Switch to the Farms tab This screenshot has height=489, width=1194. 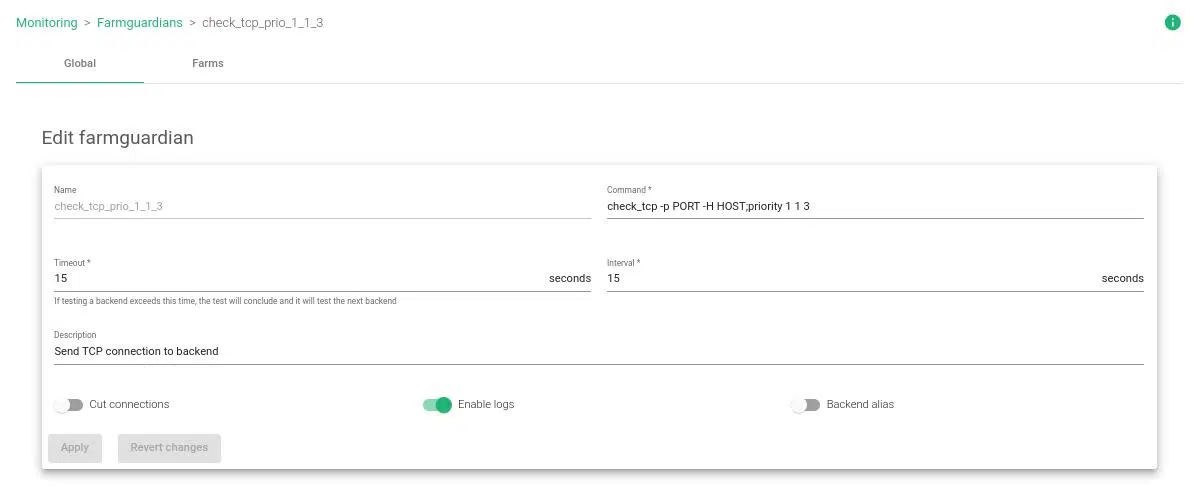pyautogui.click(x=208, y=64)
